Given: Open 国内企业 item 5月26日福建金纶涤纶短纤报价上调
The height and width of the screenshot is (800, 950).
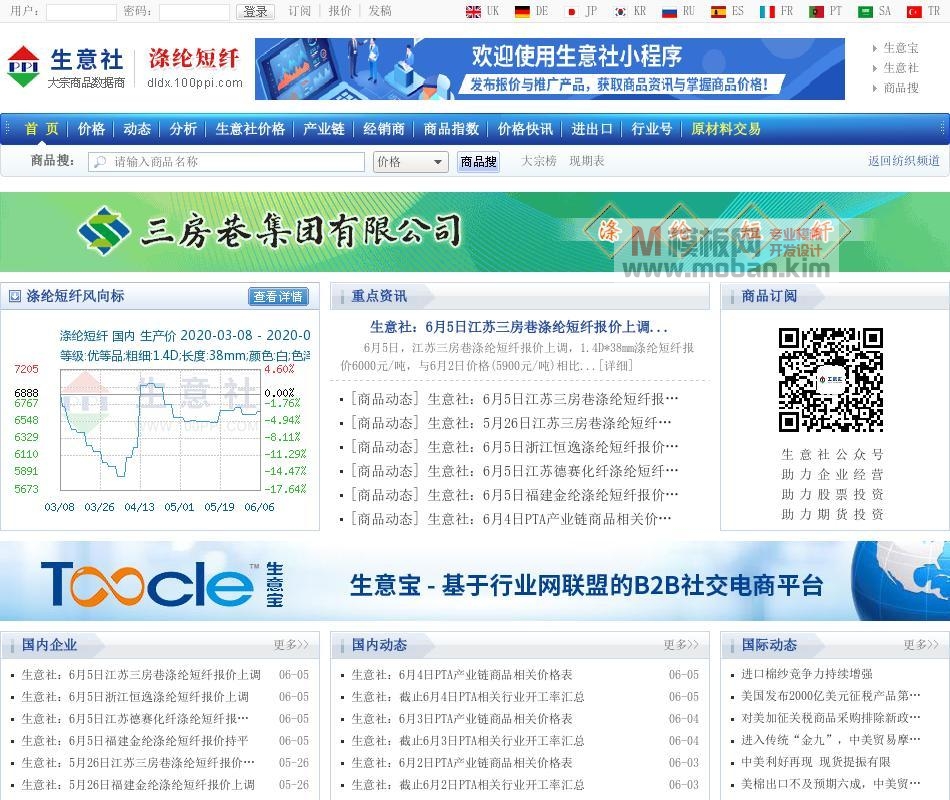Looking at the screenshot, I should coord(138,785).
